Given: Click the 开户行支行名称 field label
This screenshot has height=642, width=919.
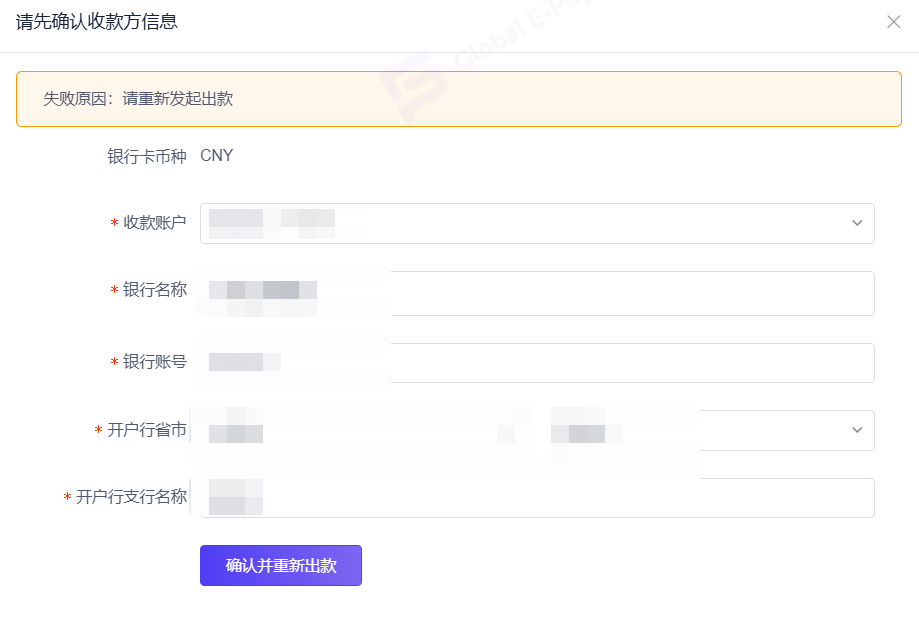Looking at the screenshot, I should click(x=131, y=497).
